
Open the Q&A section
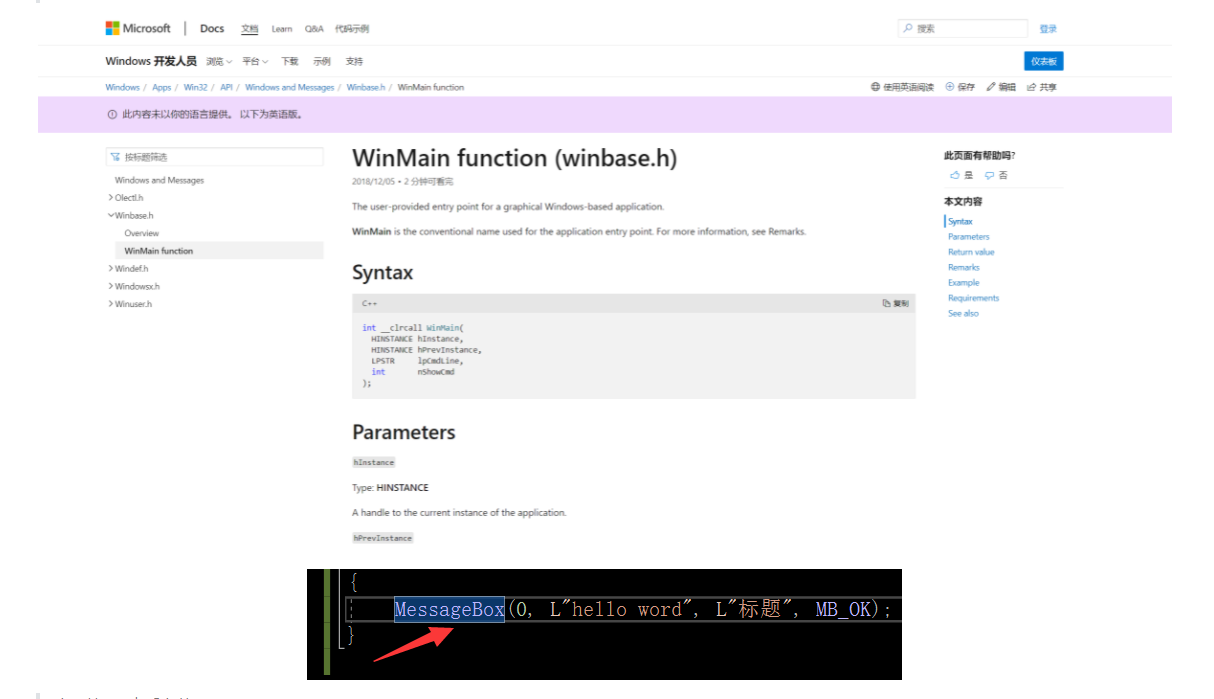(314, 29)
